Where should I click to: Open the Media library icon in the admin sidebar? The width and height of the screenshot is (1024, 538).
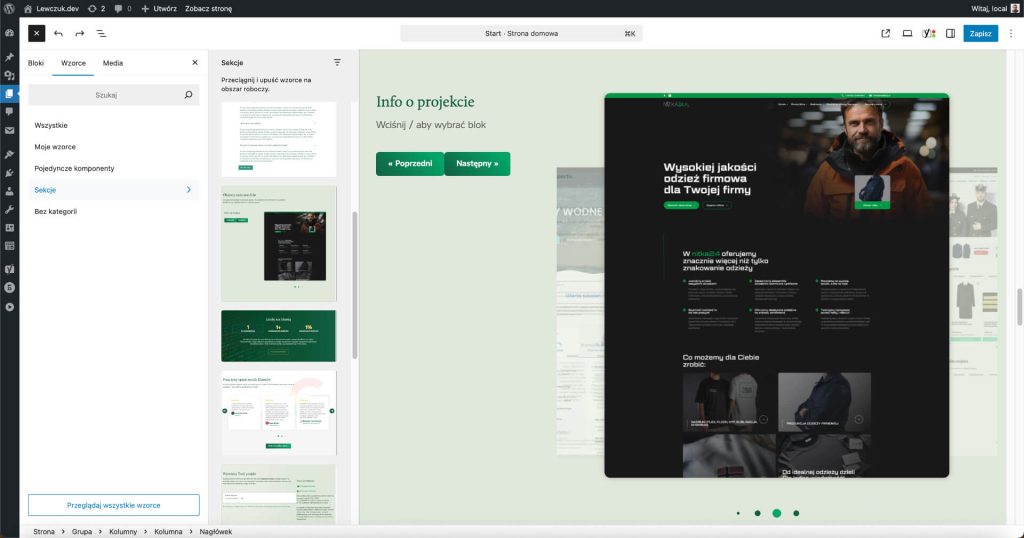click(x=9, y=75)
